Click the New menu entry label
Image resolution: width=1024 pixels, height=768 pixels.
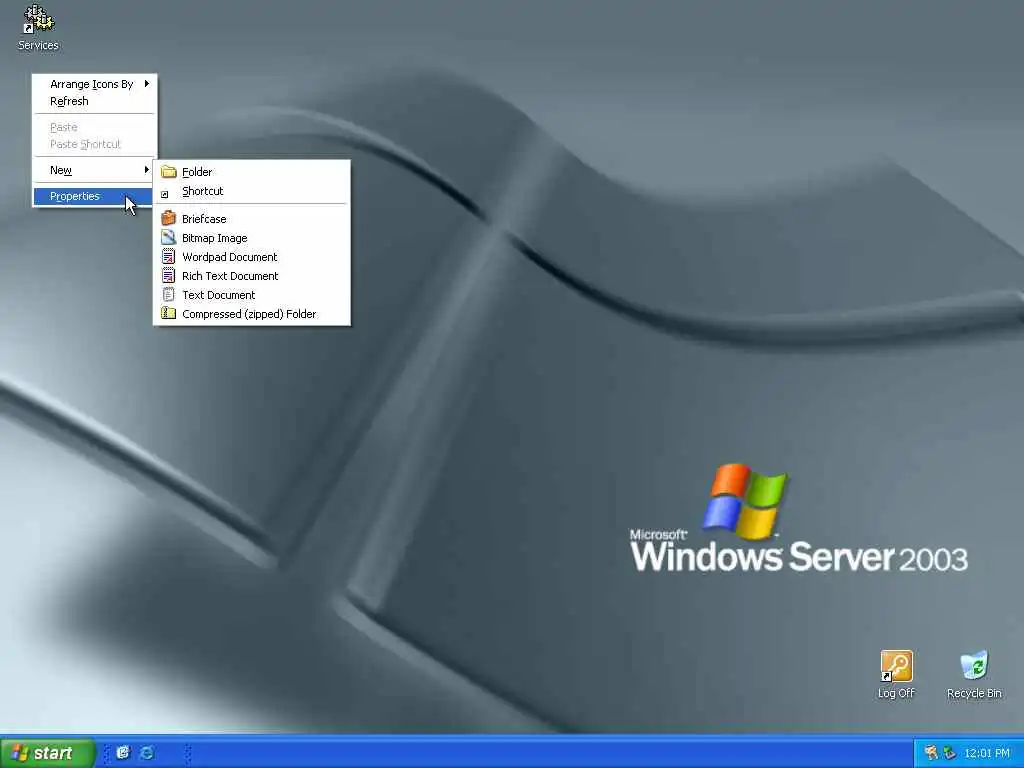(61, 170)
